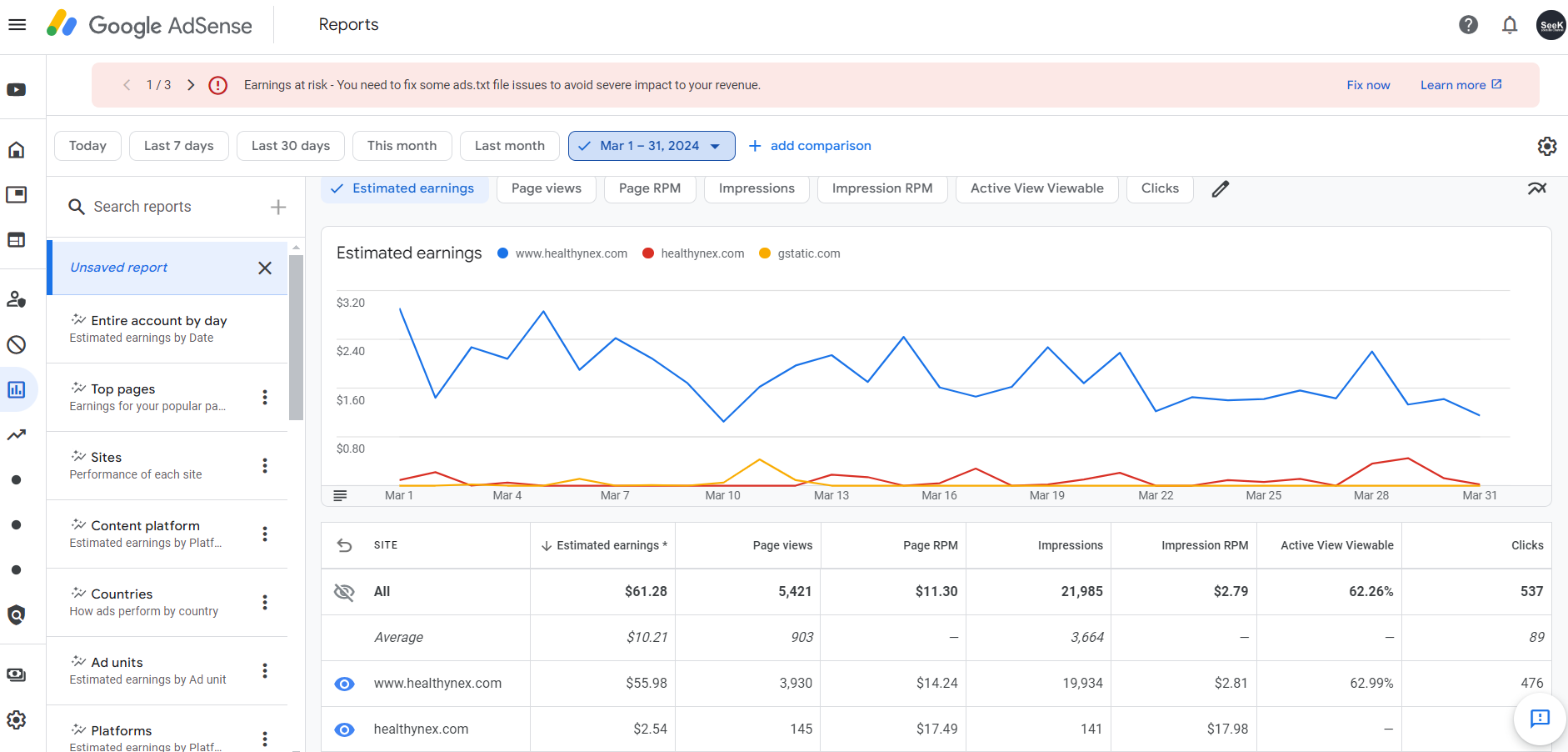
Task: Select the Today date range
Action: 87,146
